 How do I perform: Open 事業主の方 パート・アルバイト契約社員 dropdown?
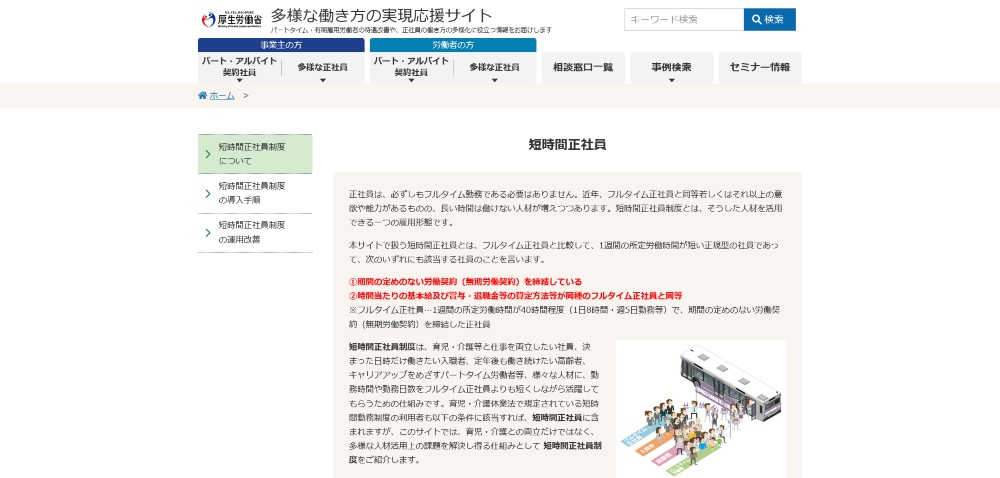tap(240, 68)
